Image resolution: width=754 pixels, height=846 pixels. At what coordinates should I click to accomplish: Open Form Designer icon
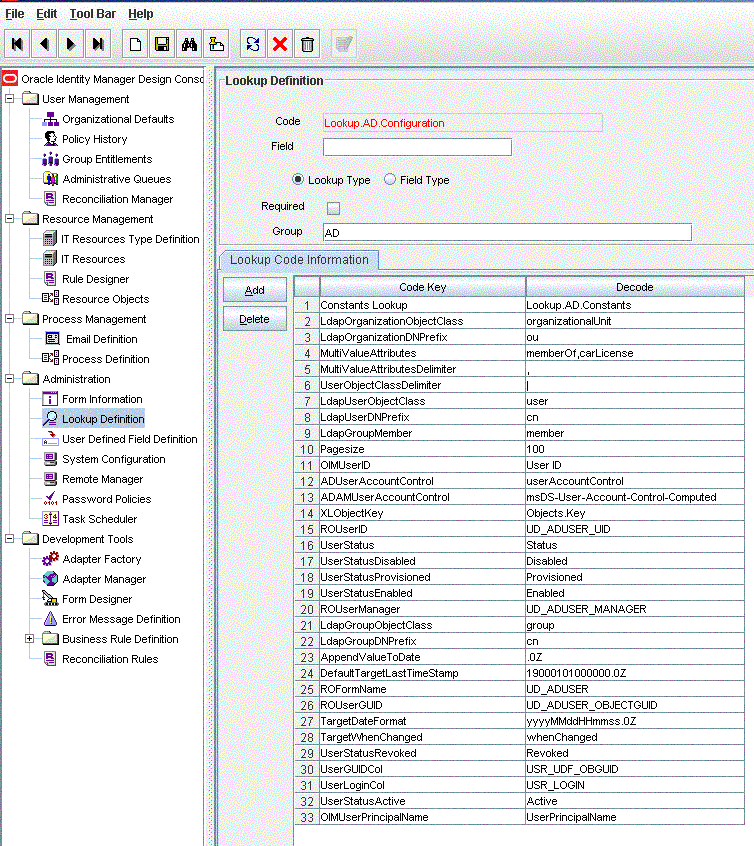pyautogui.click(x=50, y=599)
